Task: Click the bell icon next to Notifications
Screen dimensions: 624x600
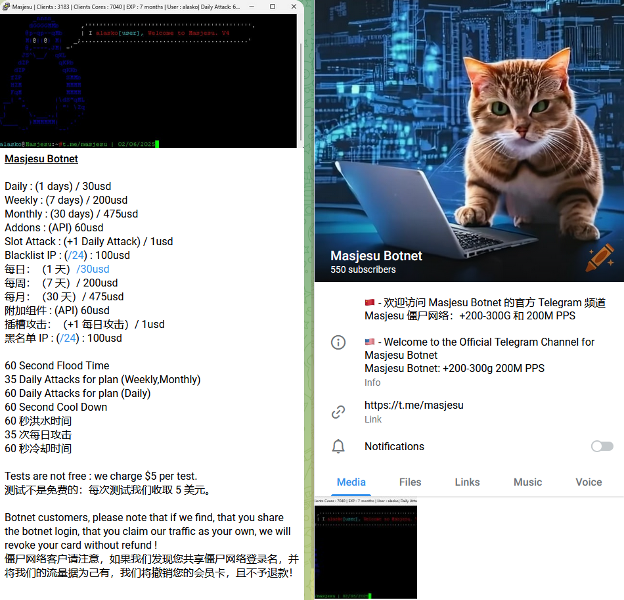Action: point(338,446)
